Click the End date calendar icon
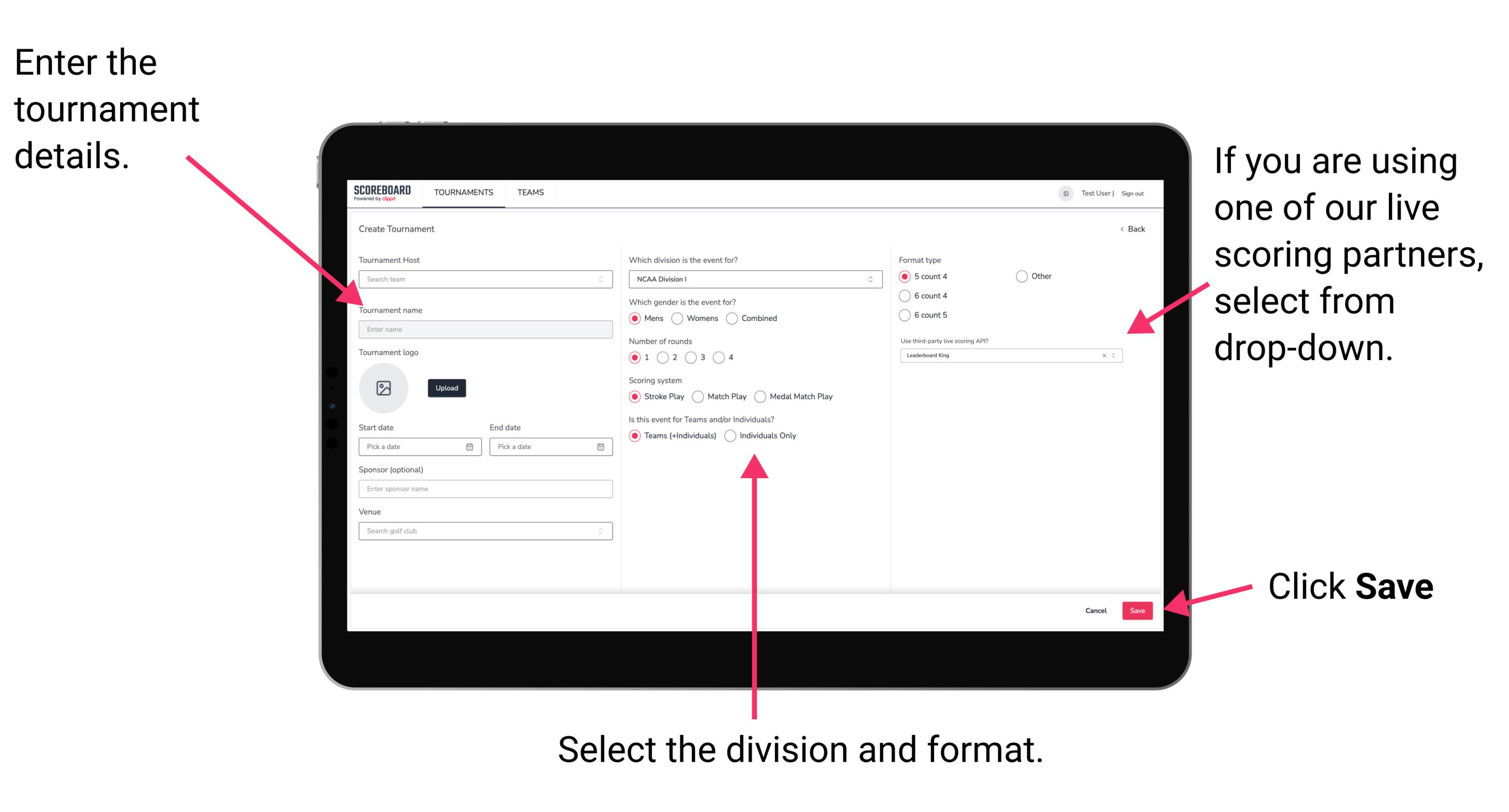 [601, 446]
